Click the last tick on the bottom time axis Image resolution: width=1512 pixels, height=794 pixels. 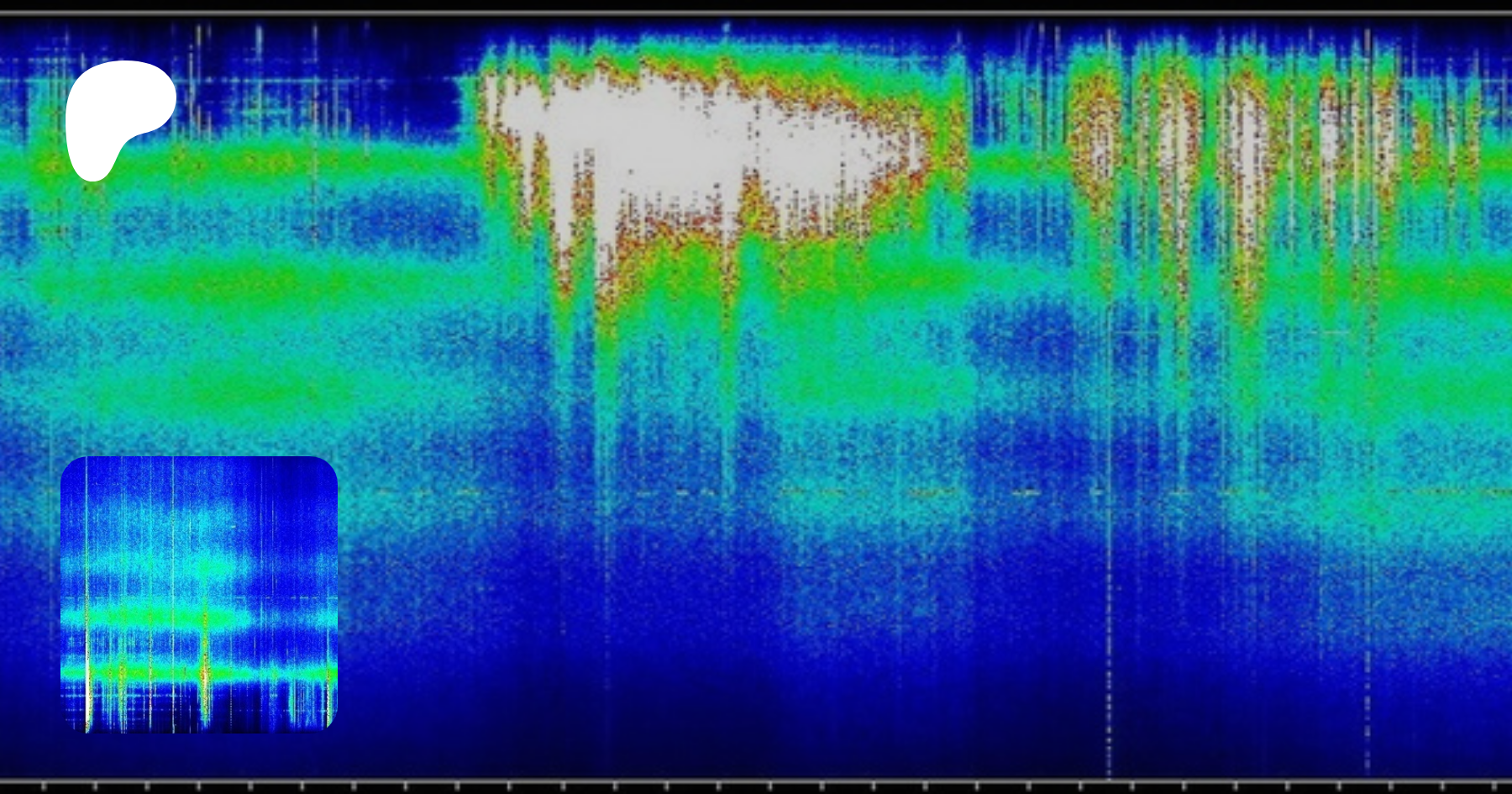[x=1493, y=786]
